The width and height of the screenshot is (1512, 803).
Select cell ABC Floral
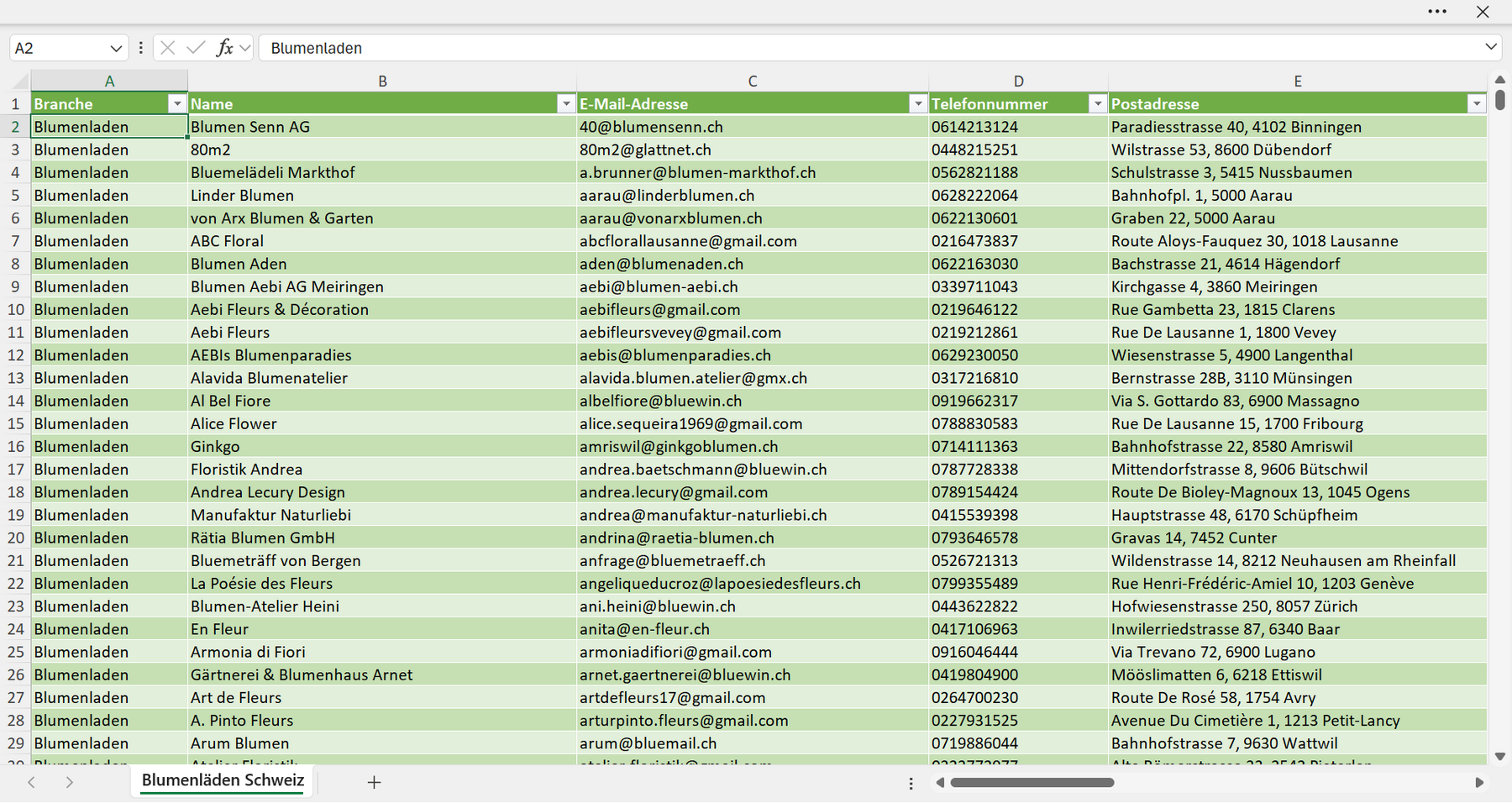pos(382,241)
